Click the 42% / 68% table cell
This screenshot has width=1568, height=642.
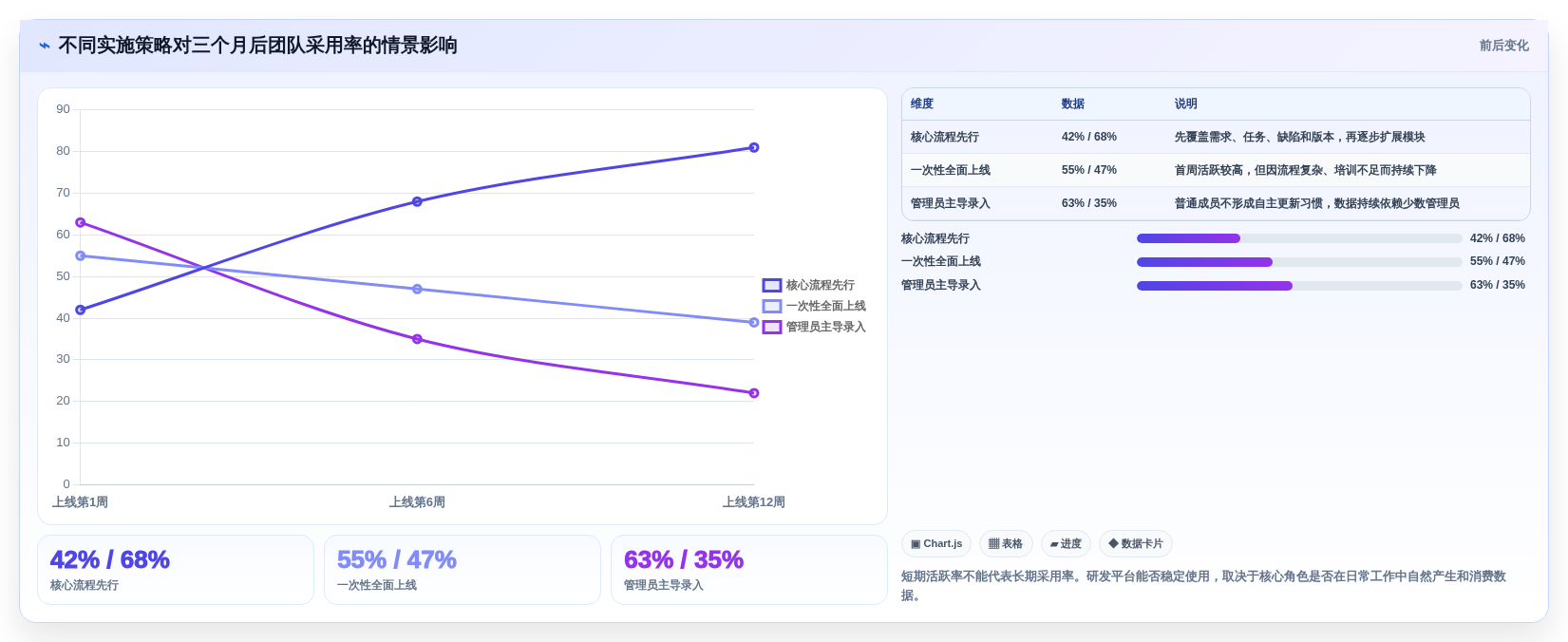(1089, 137)
